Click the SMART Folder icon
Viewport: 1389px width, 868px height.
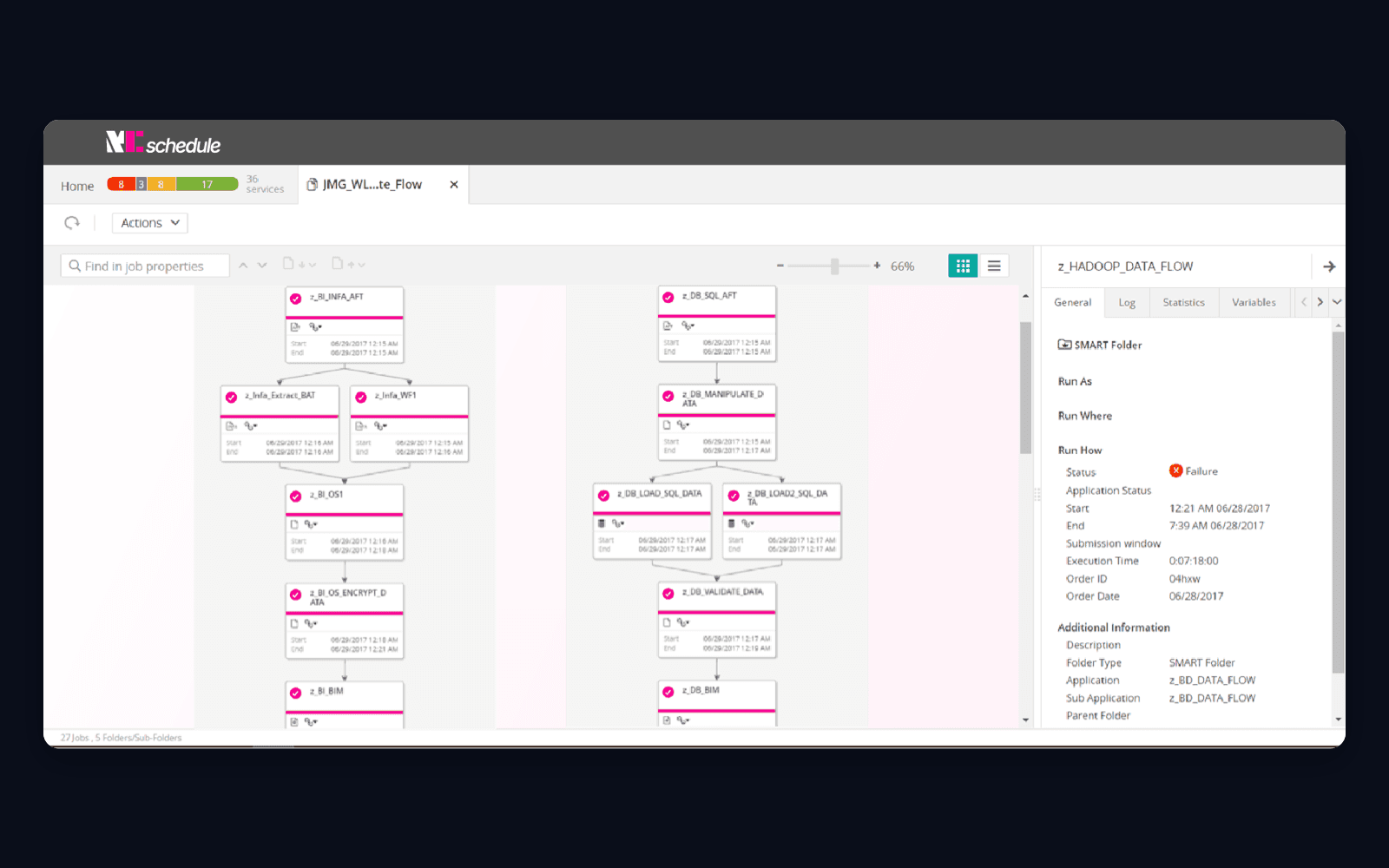coord(1064,345)
